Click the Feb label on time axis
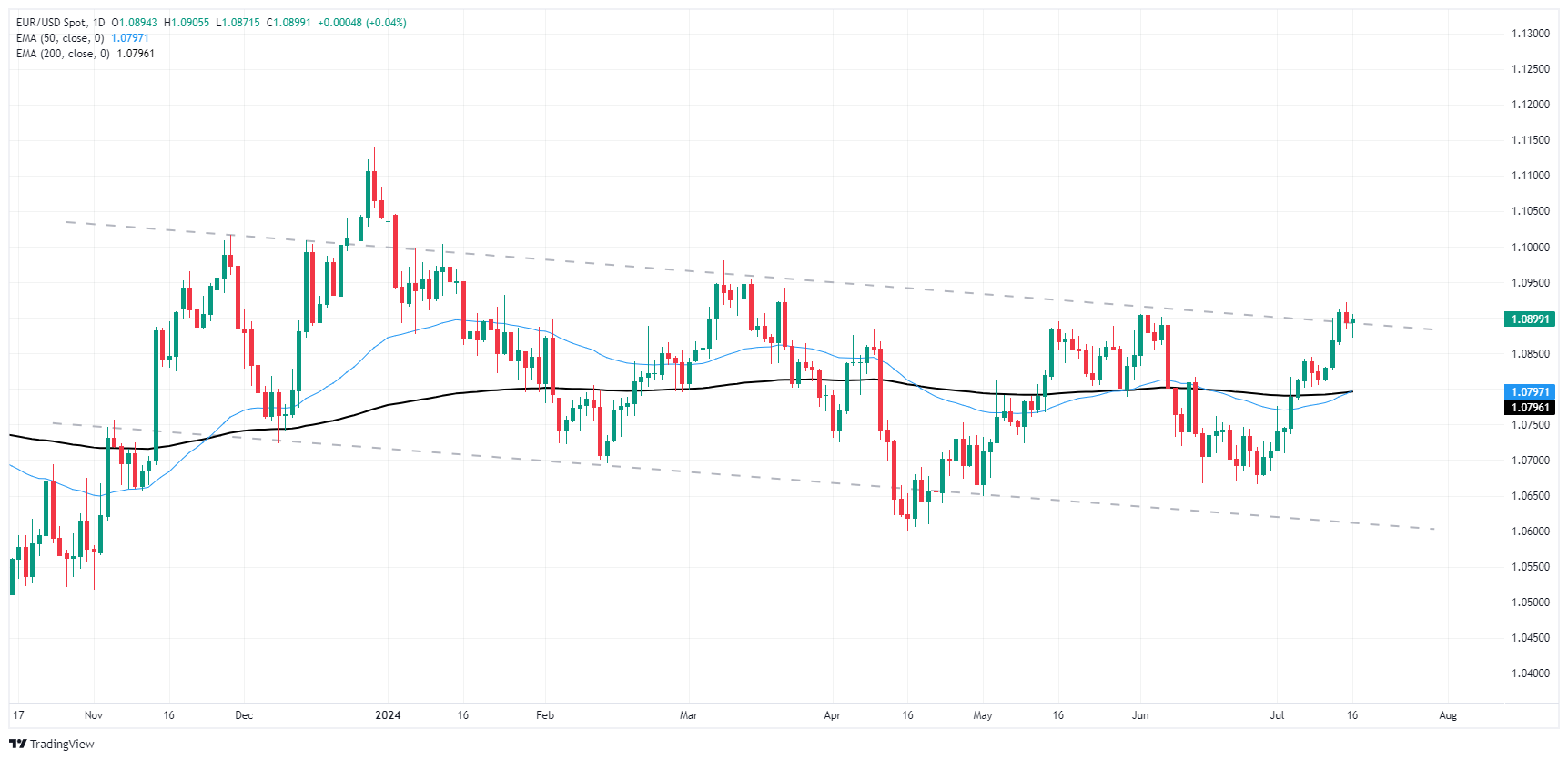This screenshot has height=760, width=1568. [545, 715]
